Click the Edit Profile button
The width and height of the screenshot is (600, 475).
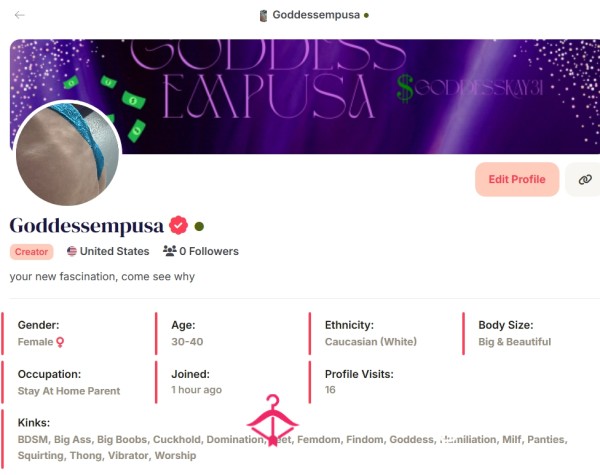tap(517, 179)
